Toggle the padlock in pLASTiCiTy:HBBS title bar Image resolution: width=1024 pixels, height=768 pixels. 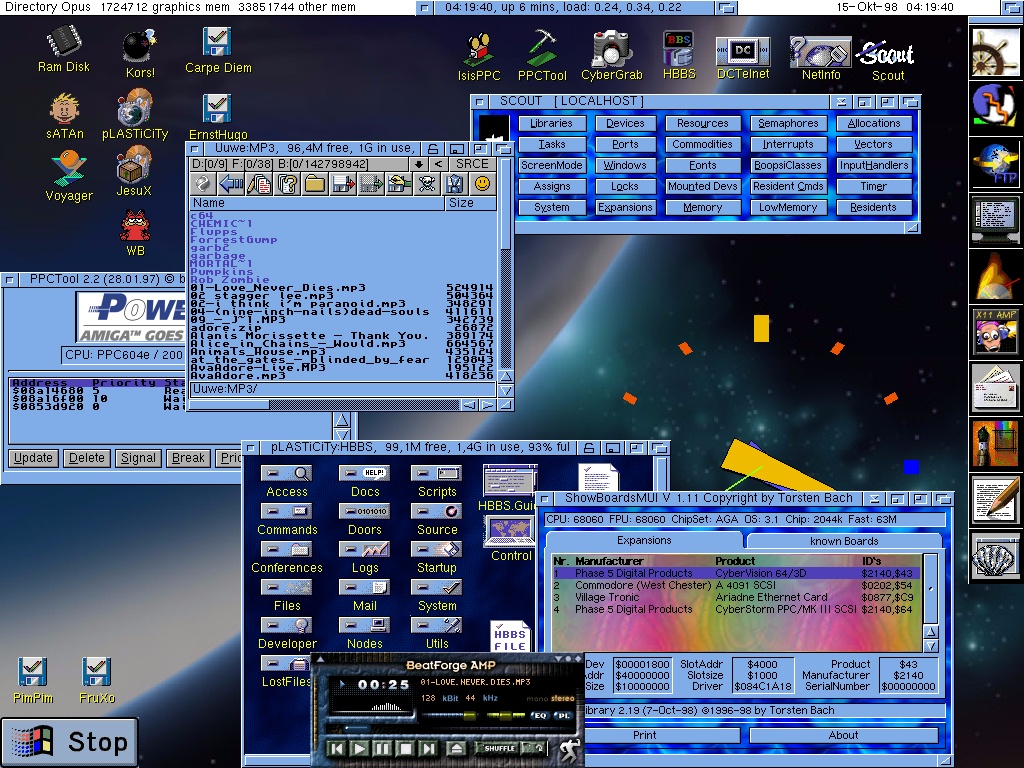pos(588,448)
